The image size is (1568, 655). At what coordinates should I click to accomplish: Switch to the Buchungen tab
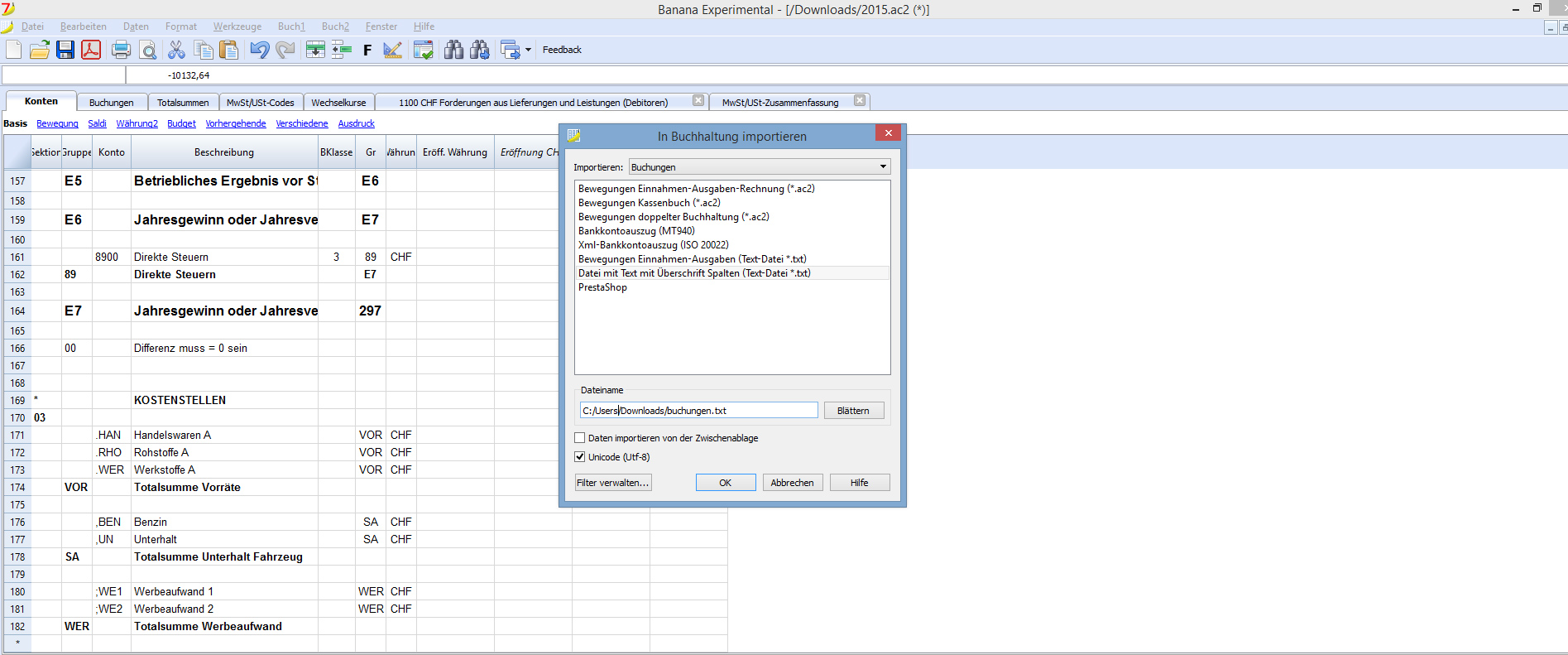(111, 103)
